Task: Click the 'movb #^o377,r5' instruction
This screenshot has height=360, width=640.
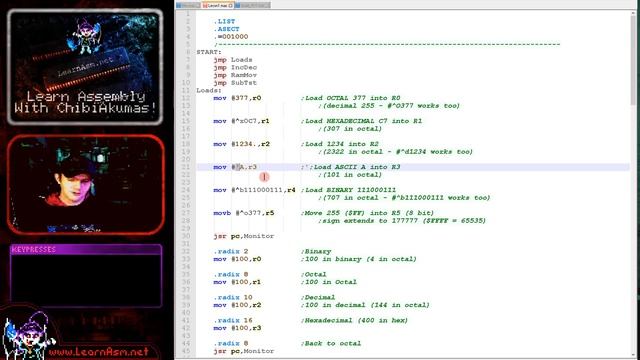Action: 244,213
